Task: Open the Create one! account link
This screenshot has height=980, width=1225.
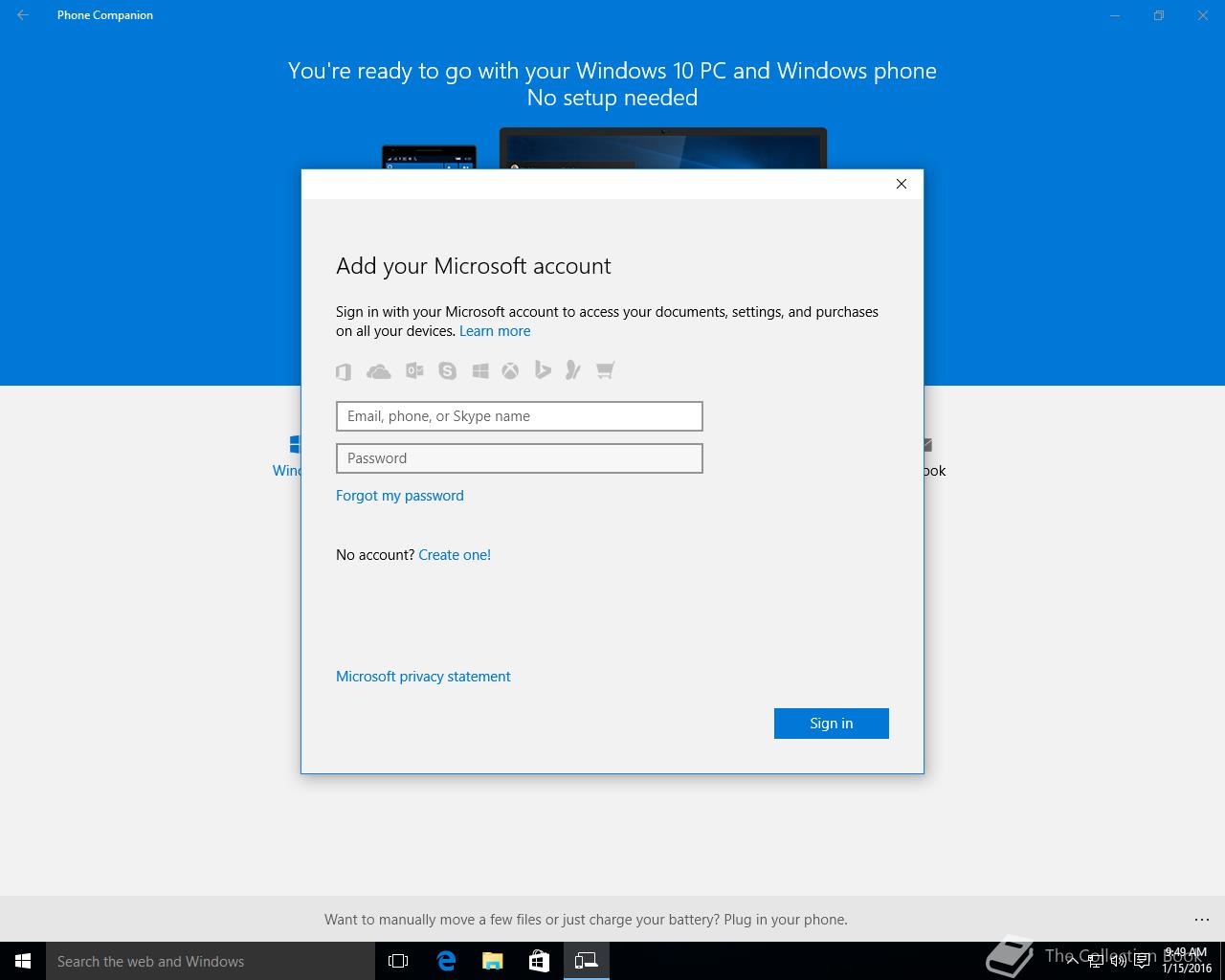Action: coord(455,555)
